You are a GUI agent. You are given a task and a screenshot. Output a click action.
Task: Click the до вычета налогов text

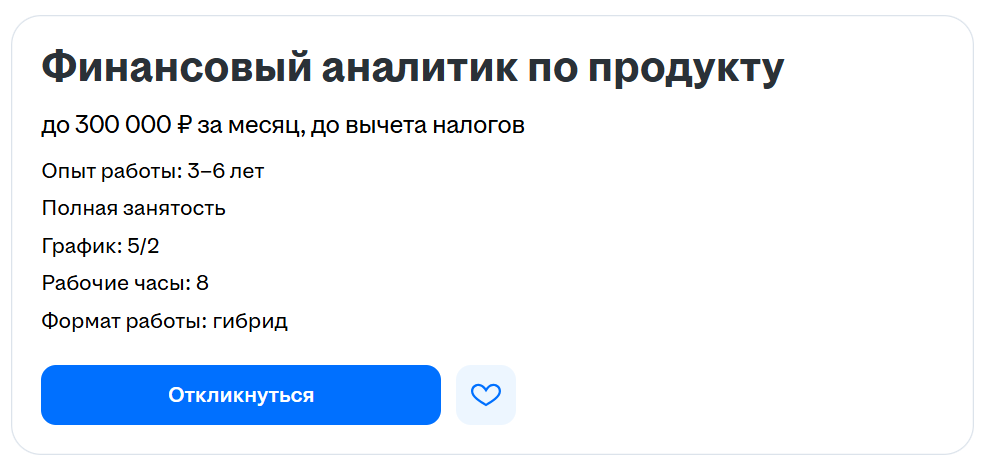coord(418,126)
